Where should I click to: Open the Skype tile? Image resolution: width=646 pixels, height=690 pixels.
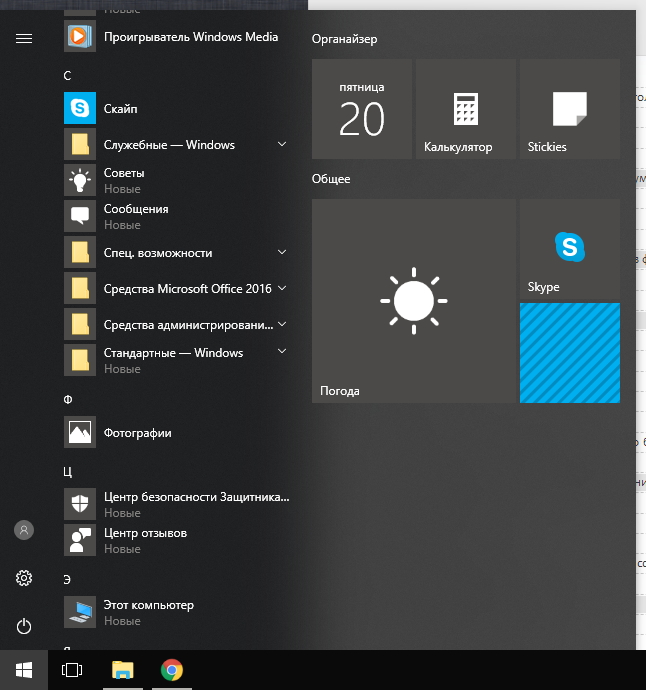(x=570, y=249)
